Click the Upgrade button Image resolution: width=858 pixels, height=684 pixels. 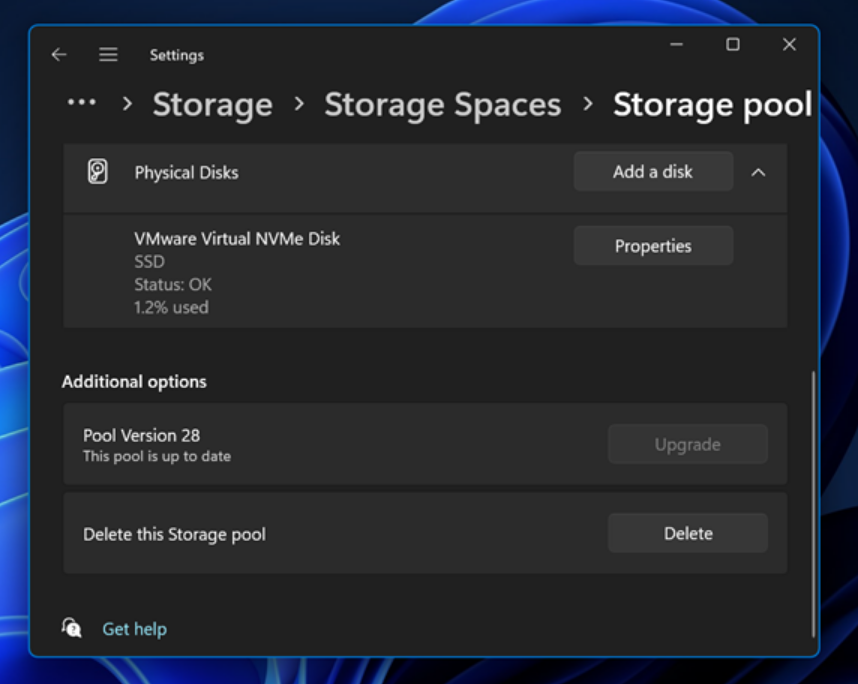click(x=688, y=444)
